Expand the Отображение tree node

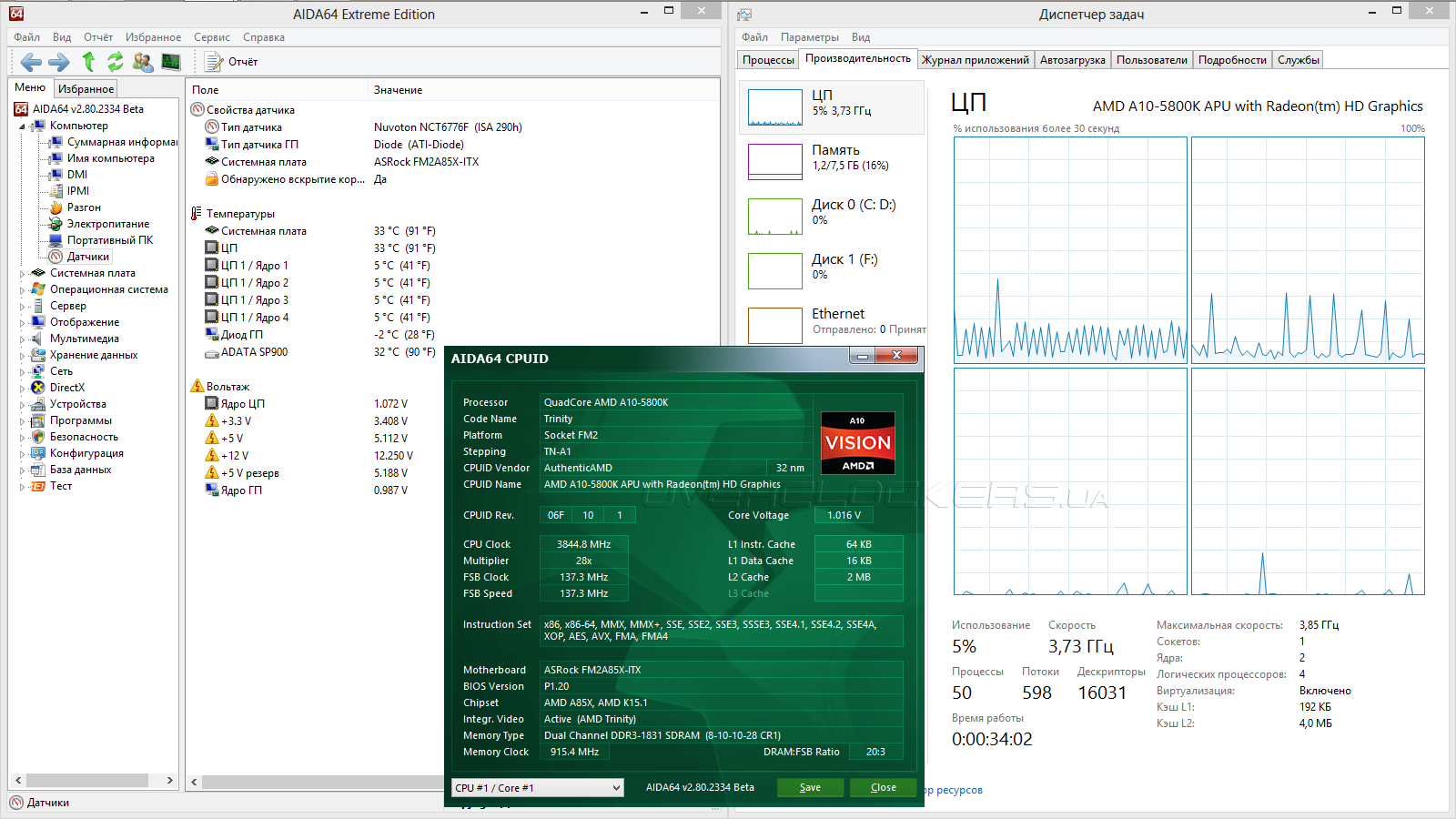click(22, 322)
